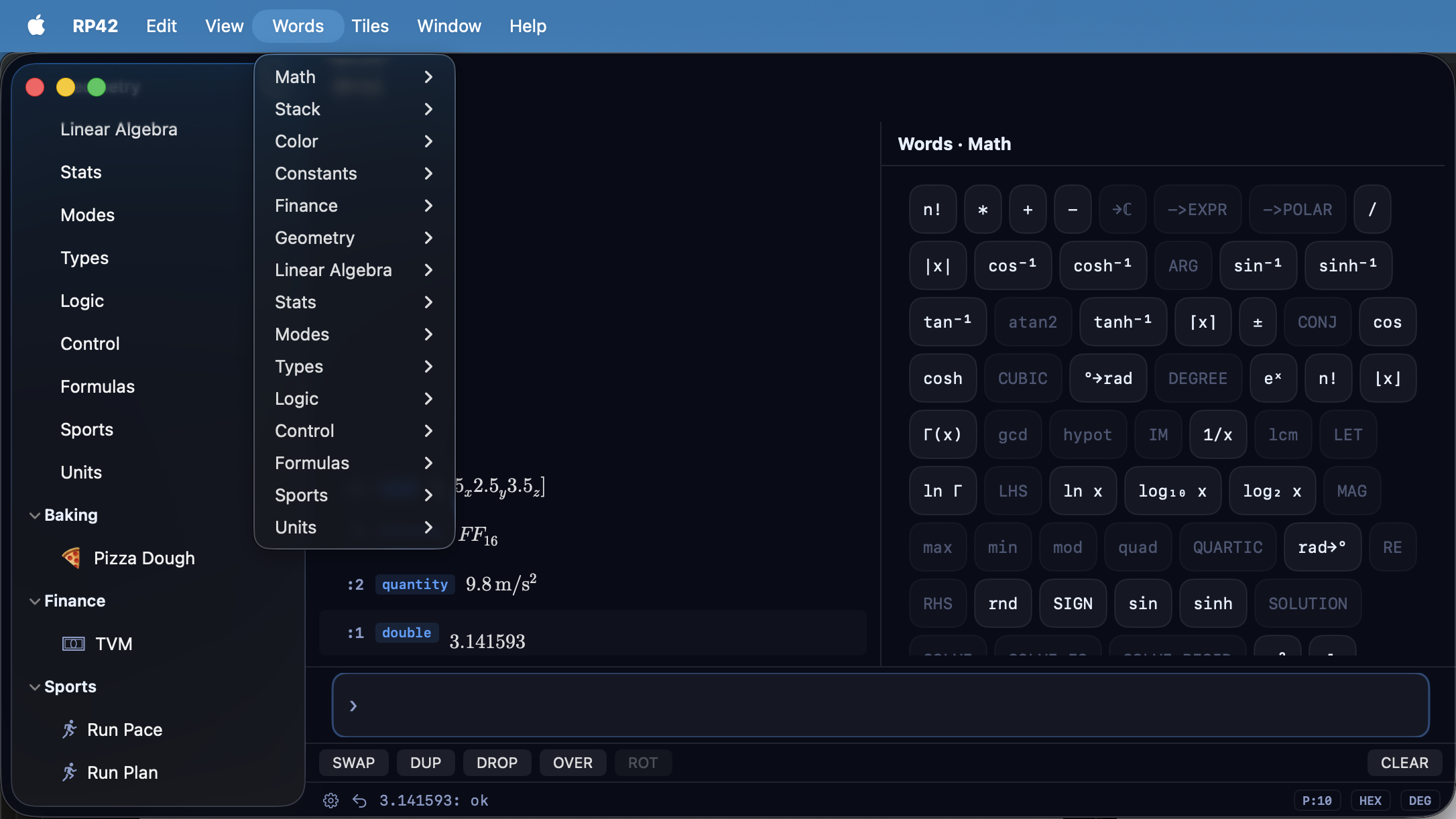Insert the multiply * word

click(983, 210)
